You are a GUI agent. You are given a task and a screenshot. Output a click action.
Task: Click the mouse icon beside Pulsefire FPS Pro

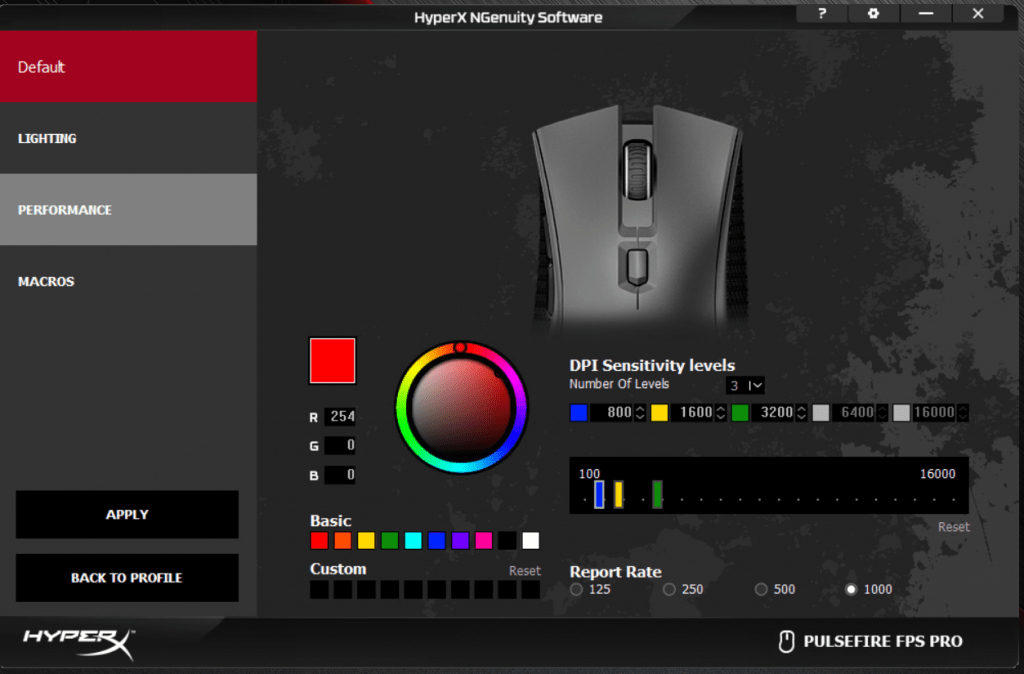pyautogui.click(x=786, y=641)
